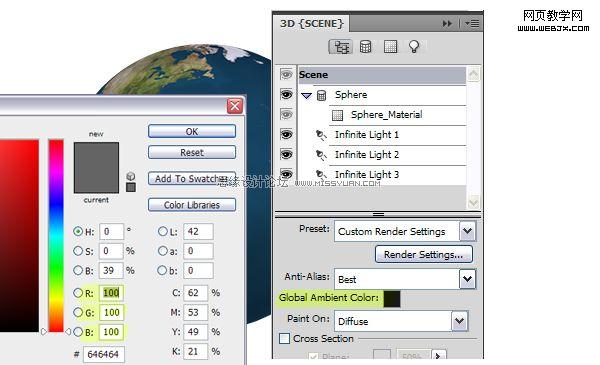Image resolution: width=600 pixels, height=365 pixels.
Task: Toggle visibility of the Scene row
Action: [x=286, y=75]
